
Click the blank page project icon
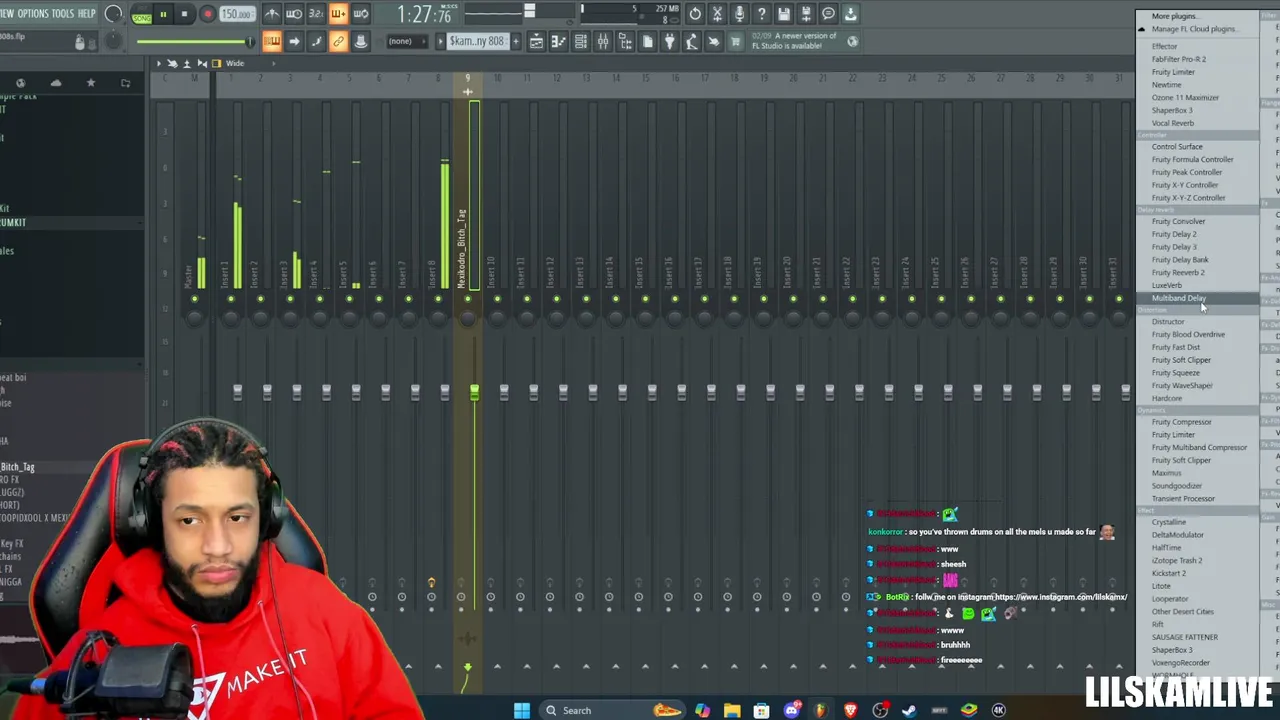coord(647,41)
